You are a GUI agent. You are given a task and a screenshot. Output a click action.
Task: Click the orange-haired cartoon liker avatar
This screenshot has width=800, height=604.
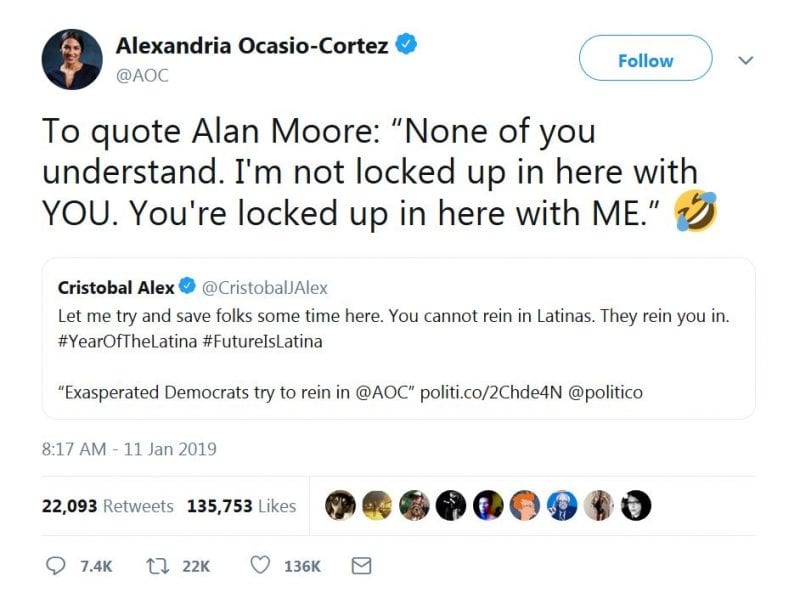522,506
